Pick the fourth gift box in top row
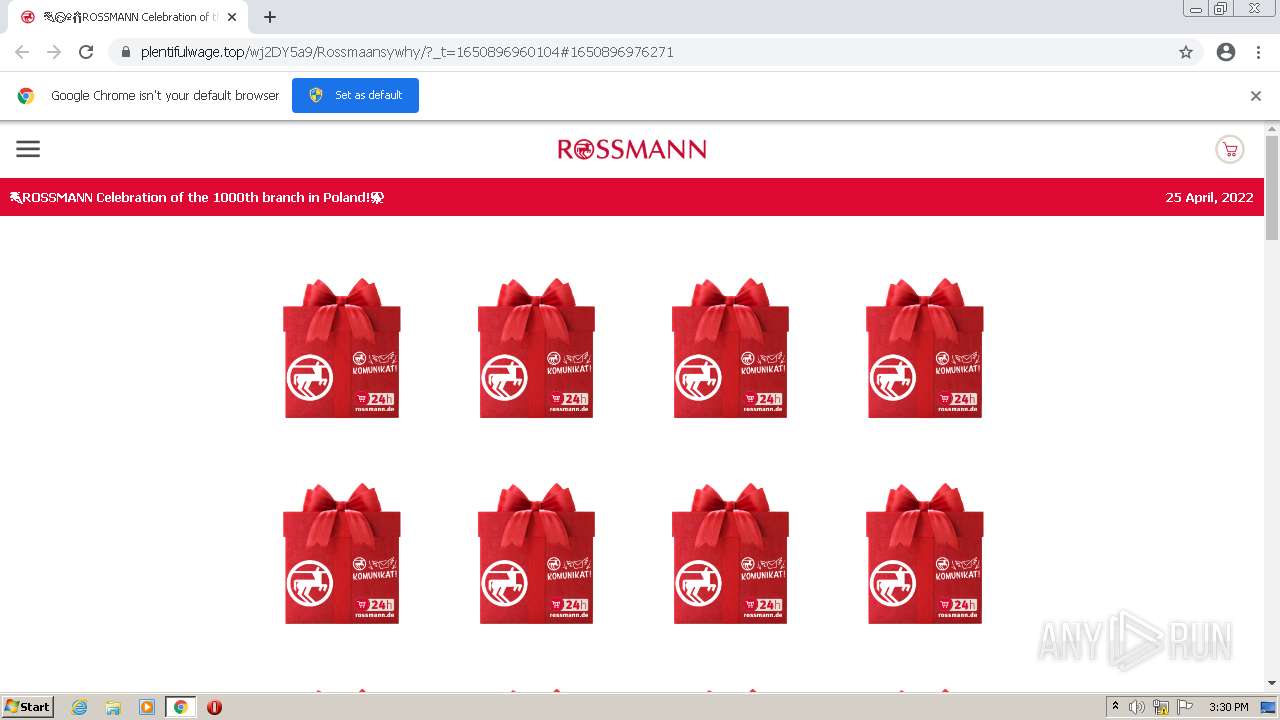 [925, 348]
